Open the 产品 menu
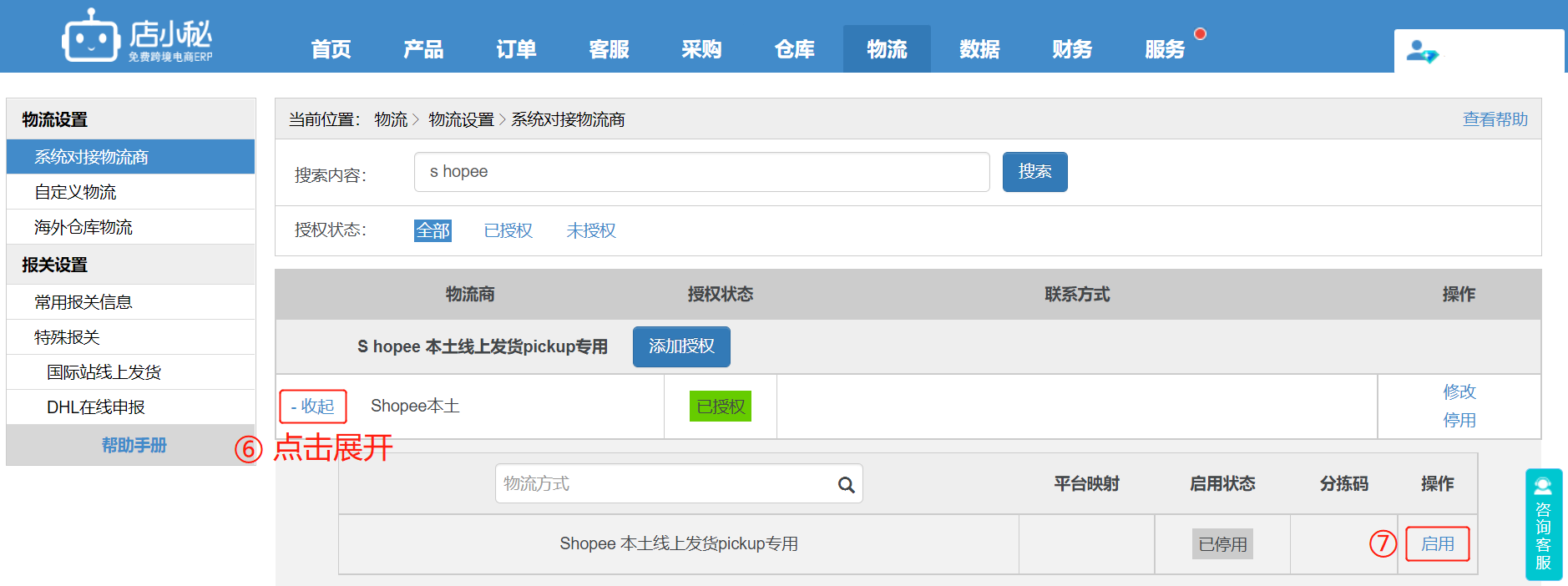 (423, 49)
